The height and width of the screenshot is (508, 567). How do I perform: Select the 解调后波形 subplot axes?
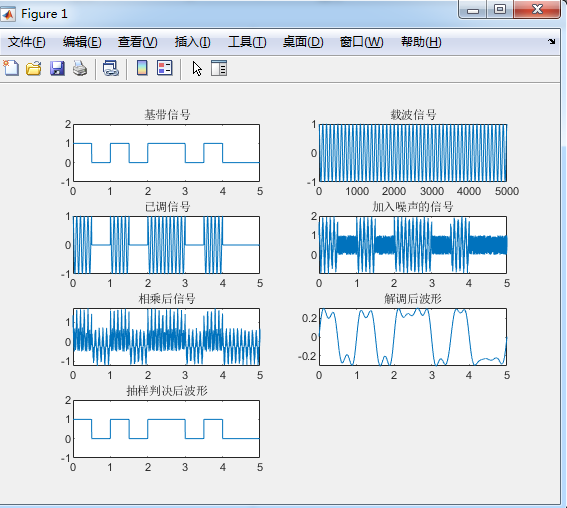413,337
